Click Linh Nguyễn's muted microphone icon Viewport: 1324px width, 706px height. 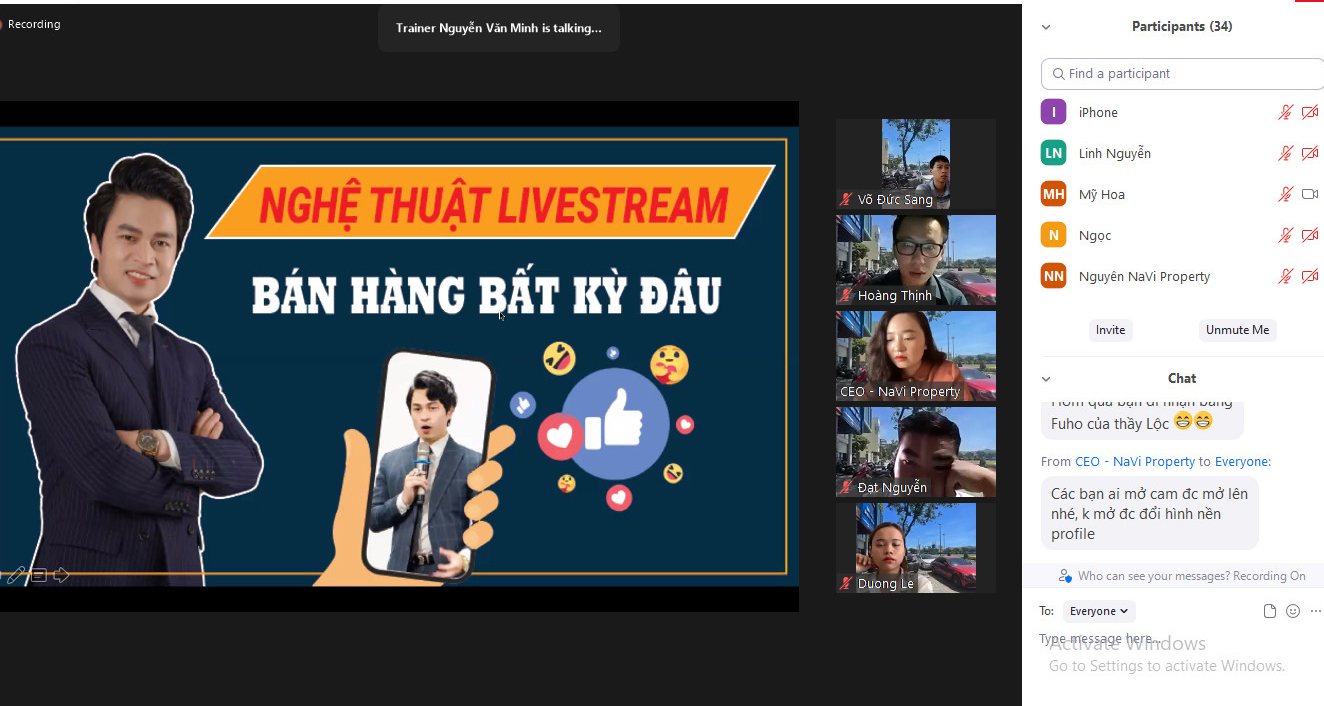click(1286, 153)
